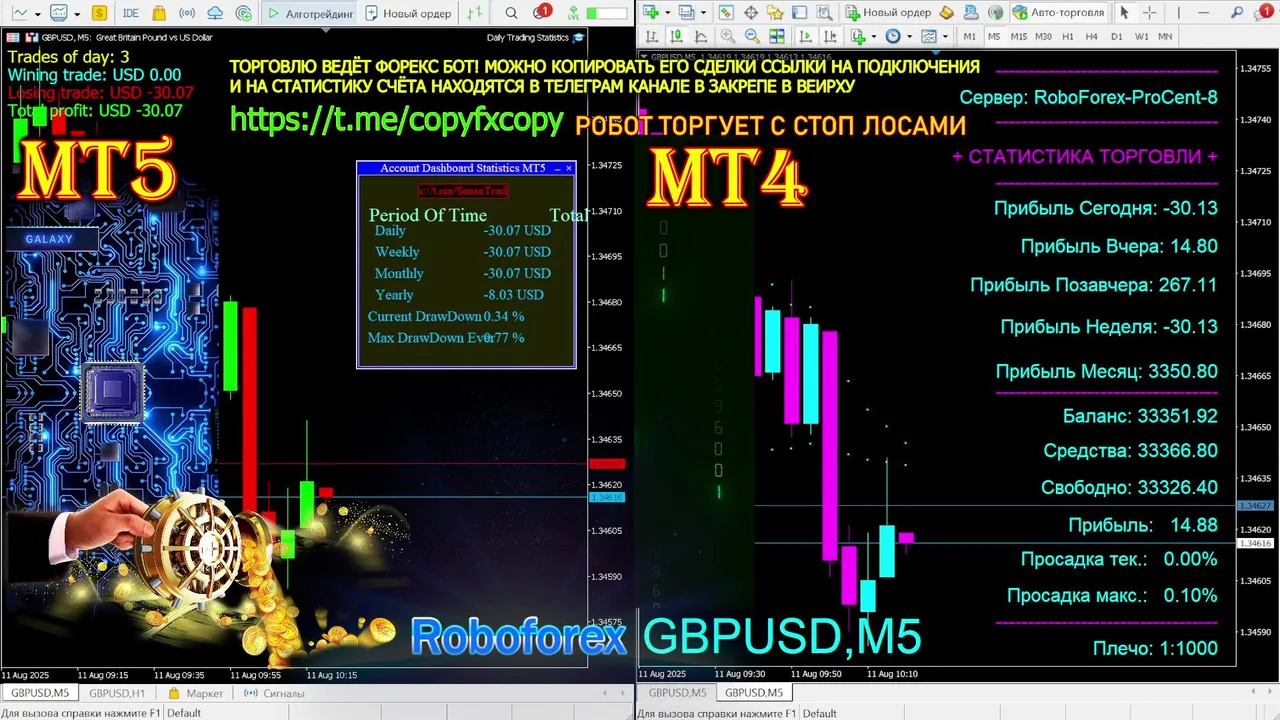Screen dimensions: 1280x720
Task: Open the Strategy Tester icon in MT4
Action: (824, 12)
